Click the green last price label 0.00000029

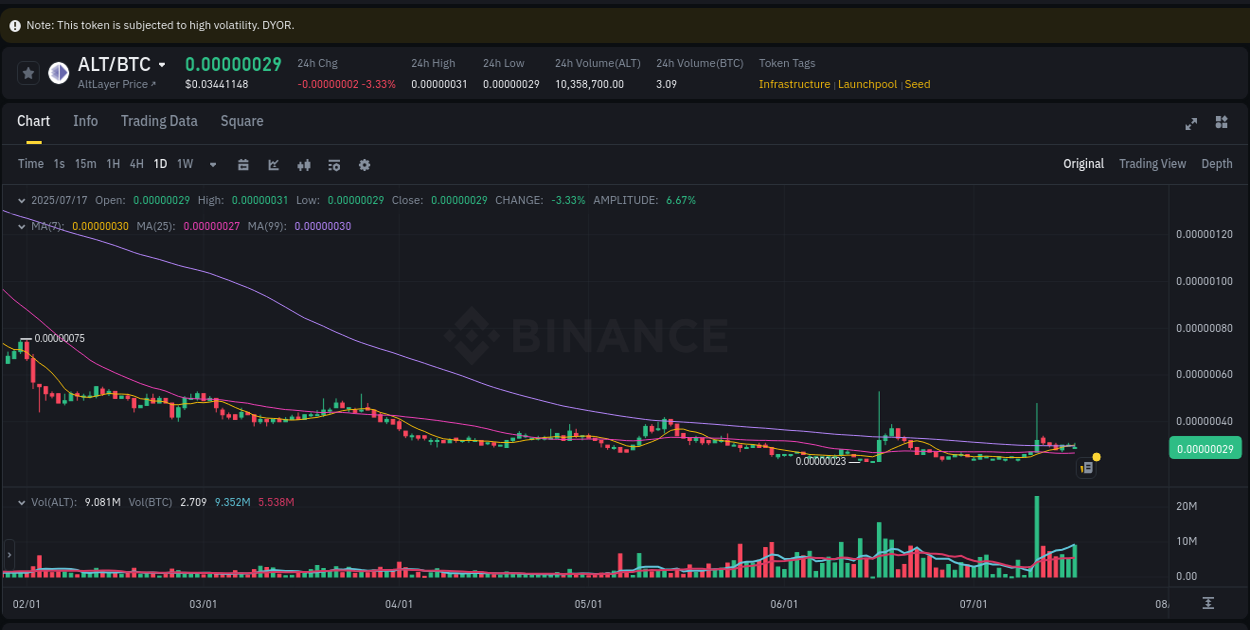click(x=1204, y=448)
